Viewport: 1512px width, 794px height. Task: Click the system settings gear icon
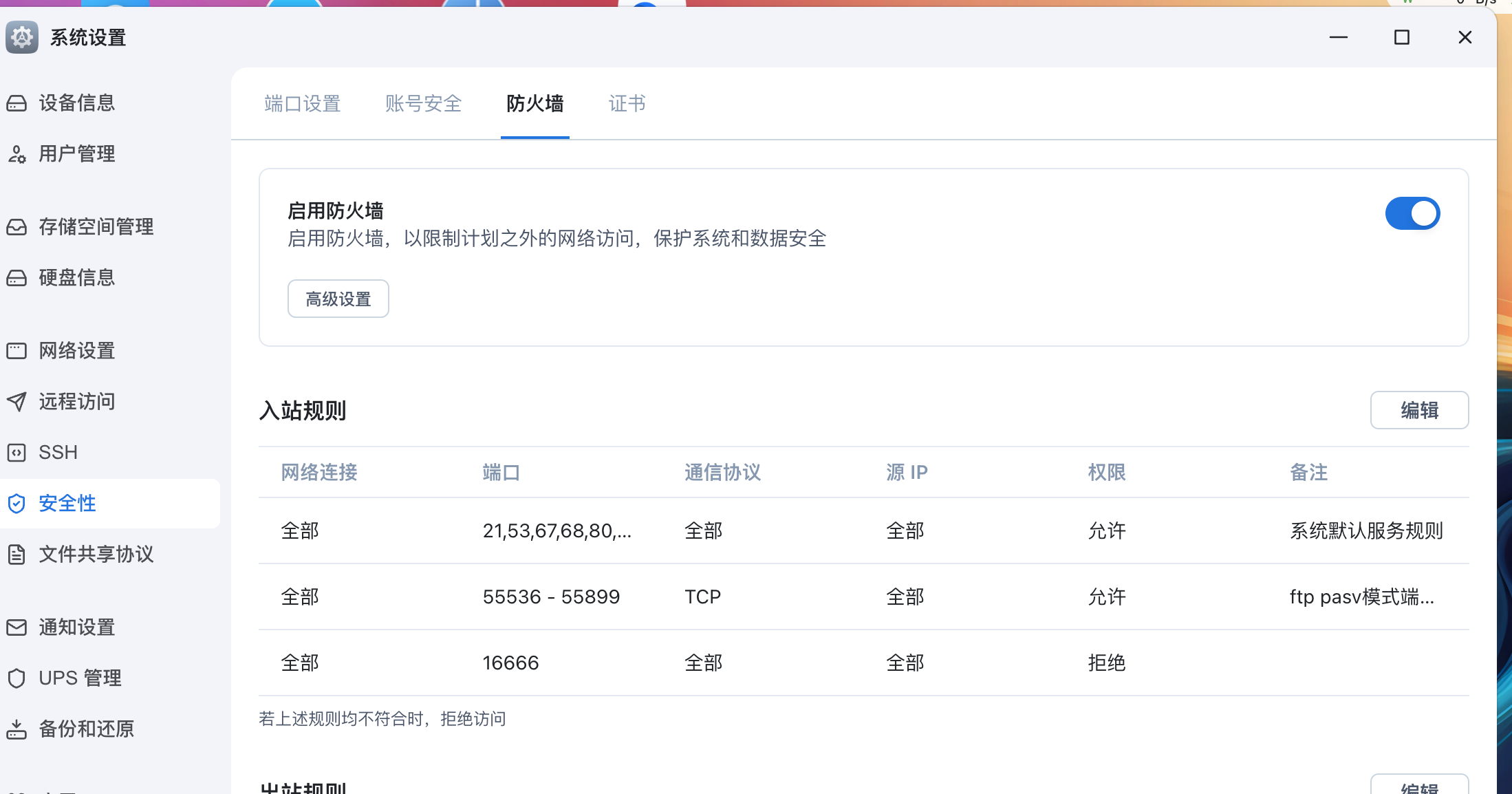[22, 37]
